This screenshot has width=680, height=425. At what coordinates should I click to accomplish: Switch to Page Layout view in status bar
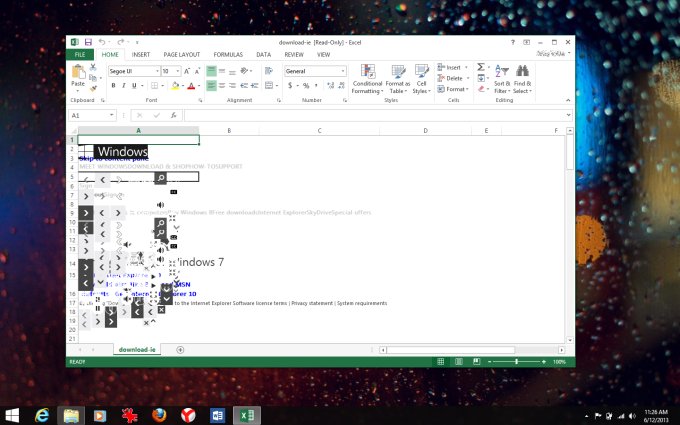click(x=458, y=362)
